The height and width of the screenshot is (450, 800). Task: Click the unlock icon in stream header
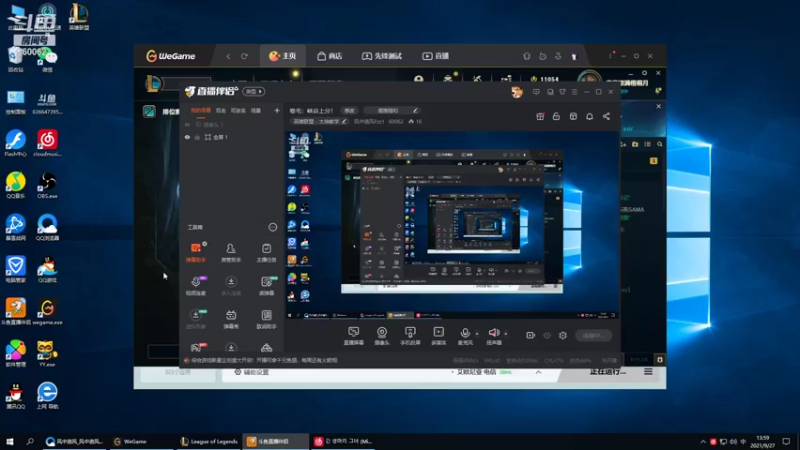pyautogui.click(x=556, y=116)
